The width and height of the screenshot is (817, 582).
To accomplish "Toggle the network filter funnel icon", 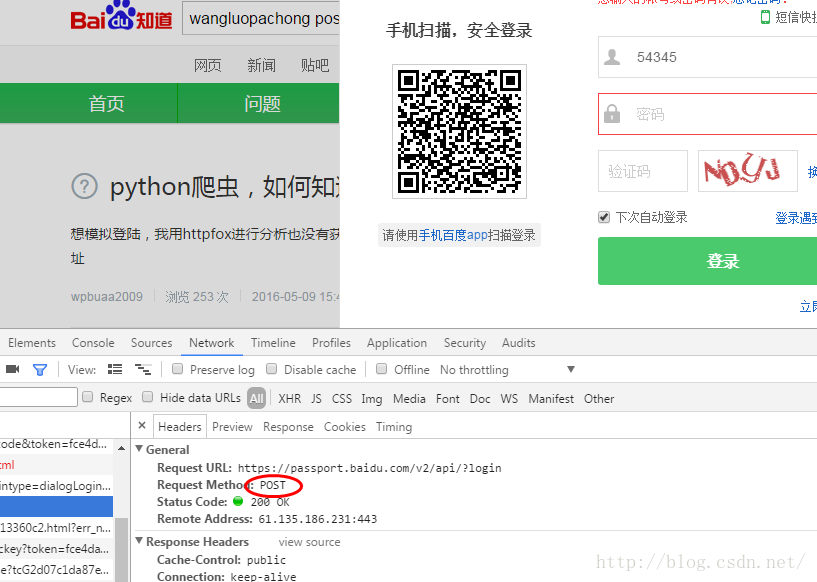I will (40, 369).
